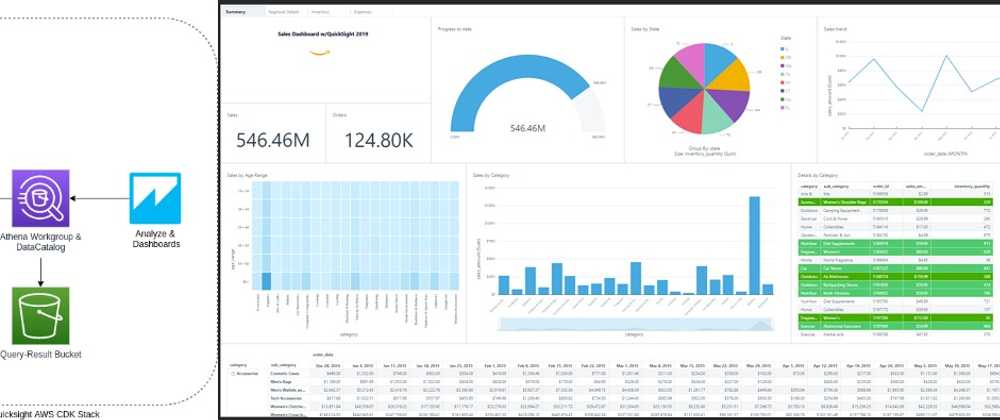Screen dimensions: 1000x420
Task: Click the Orders KPI value 124.80K
Action: click(379, 140)
